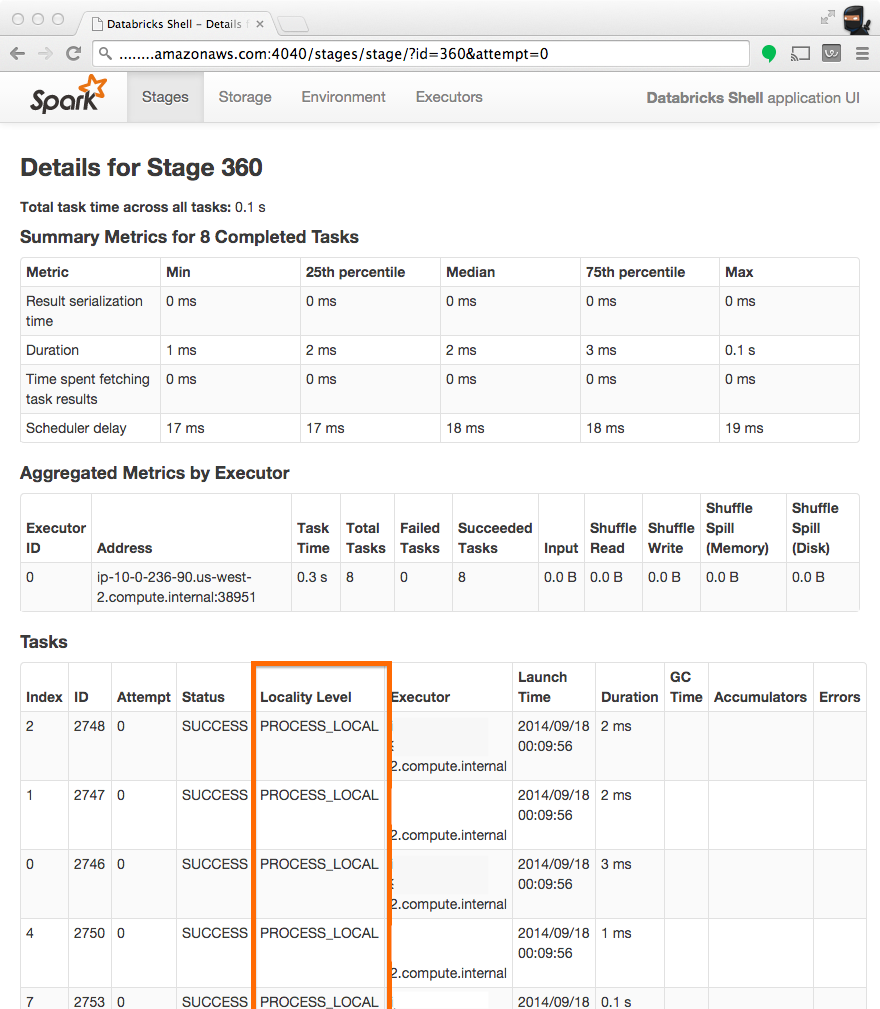The height and width of the screenshot is (1009, 880).
Task: Click the GC Time column header
Action: click(x=686, y=687)
